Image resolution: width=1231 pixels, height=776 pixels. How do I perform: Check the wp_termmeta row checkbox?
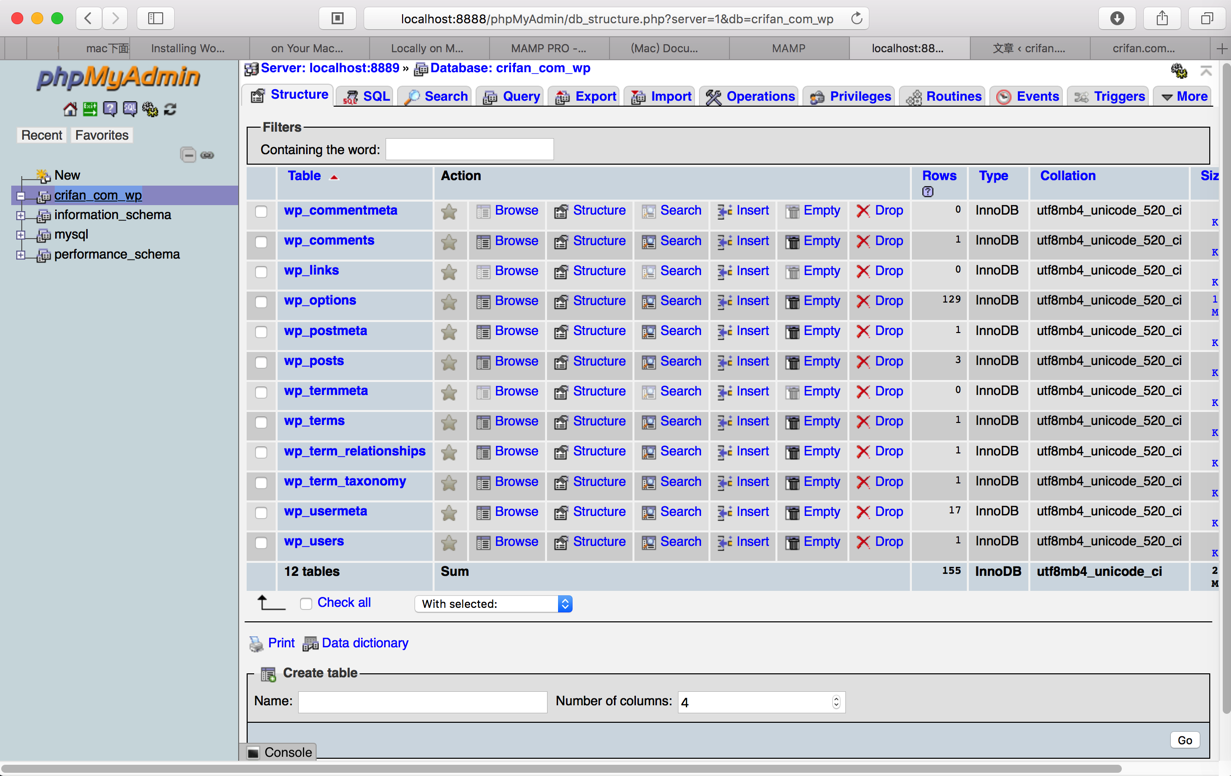261,392
